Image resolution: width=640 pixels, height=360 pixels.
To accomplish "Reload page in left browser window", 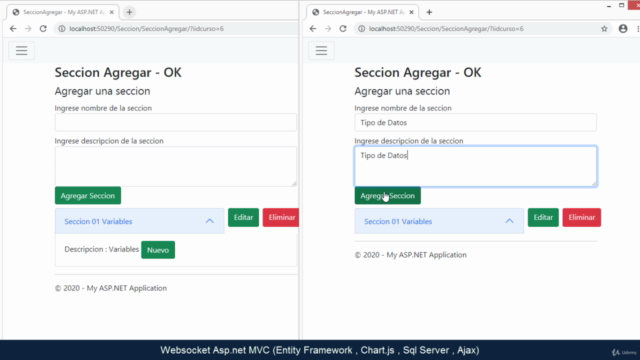I will click(x=43, y=29).
